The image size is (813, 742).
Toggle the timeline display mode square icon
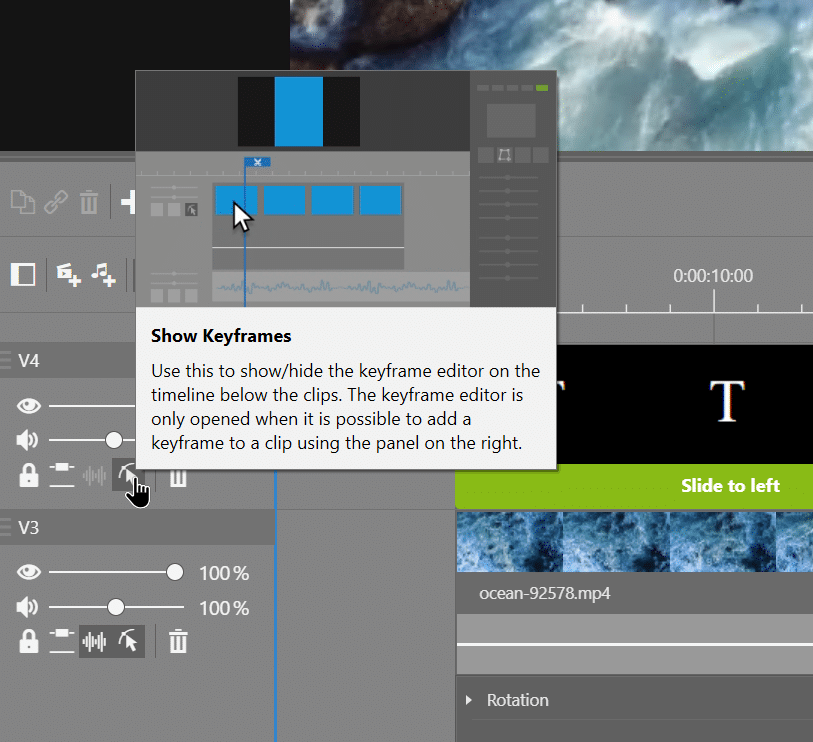click(x=23, y=274)
